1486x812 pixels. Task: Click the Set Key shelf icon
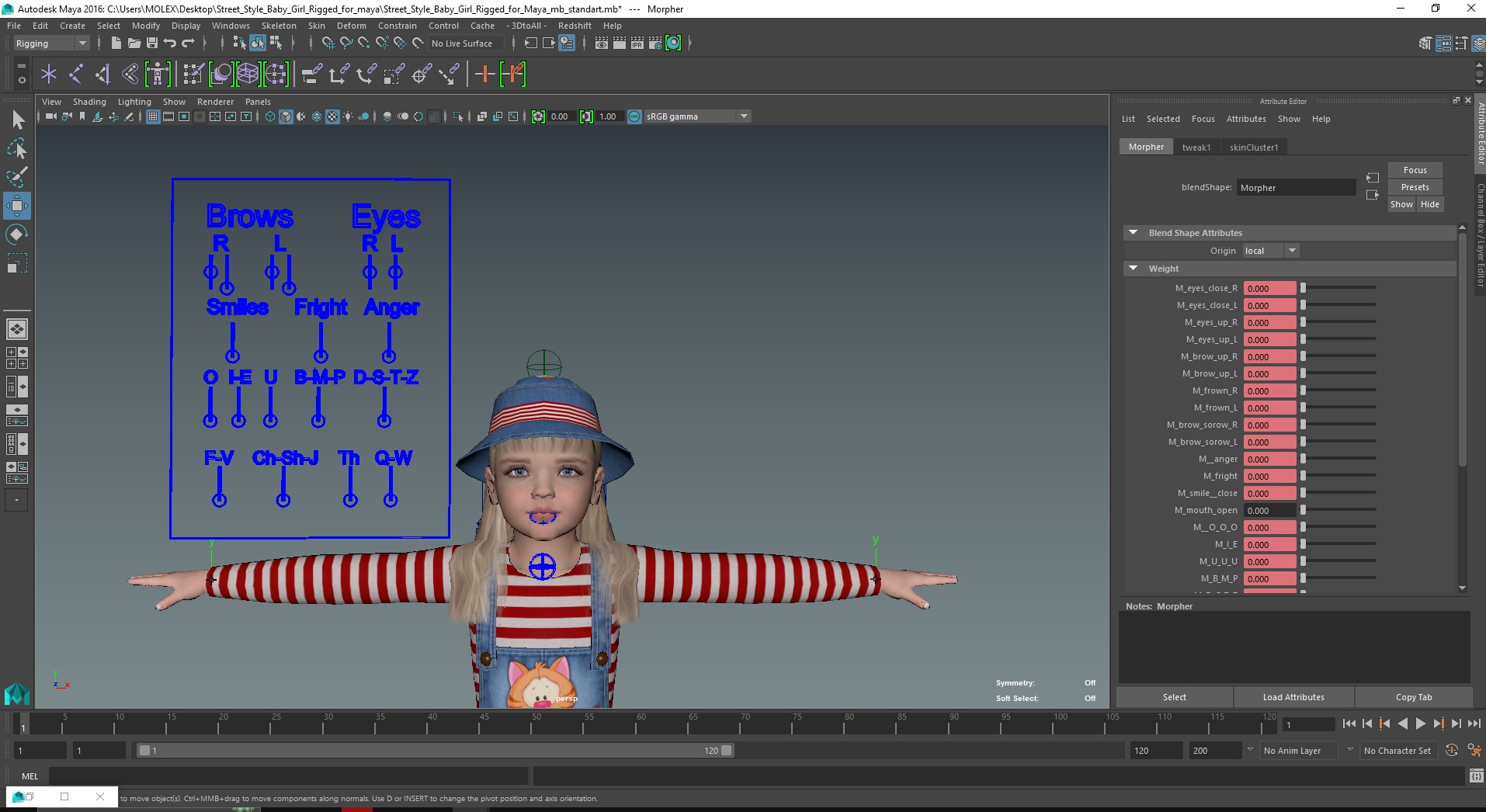(x=484, y=75)
